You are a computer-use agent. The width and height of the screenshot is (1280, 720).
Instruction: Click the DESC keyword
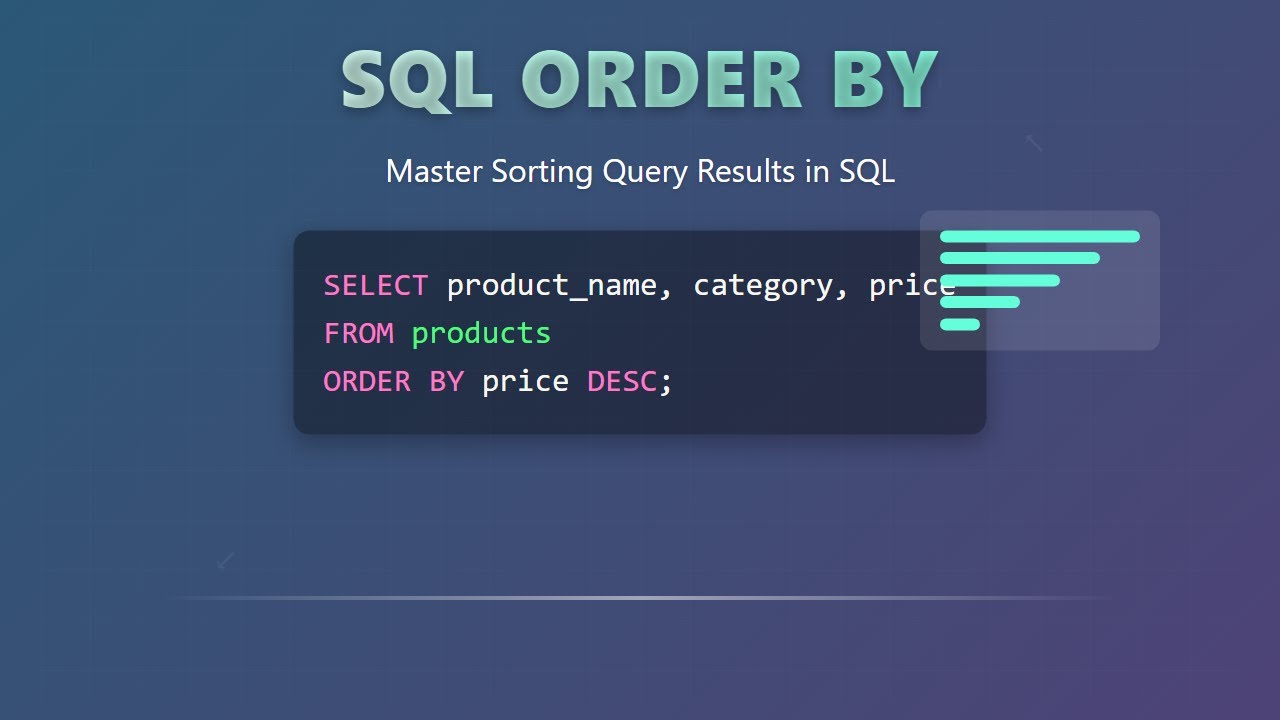(622, 381)
